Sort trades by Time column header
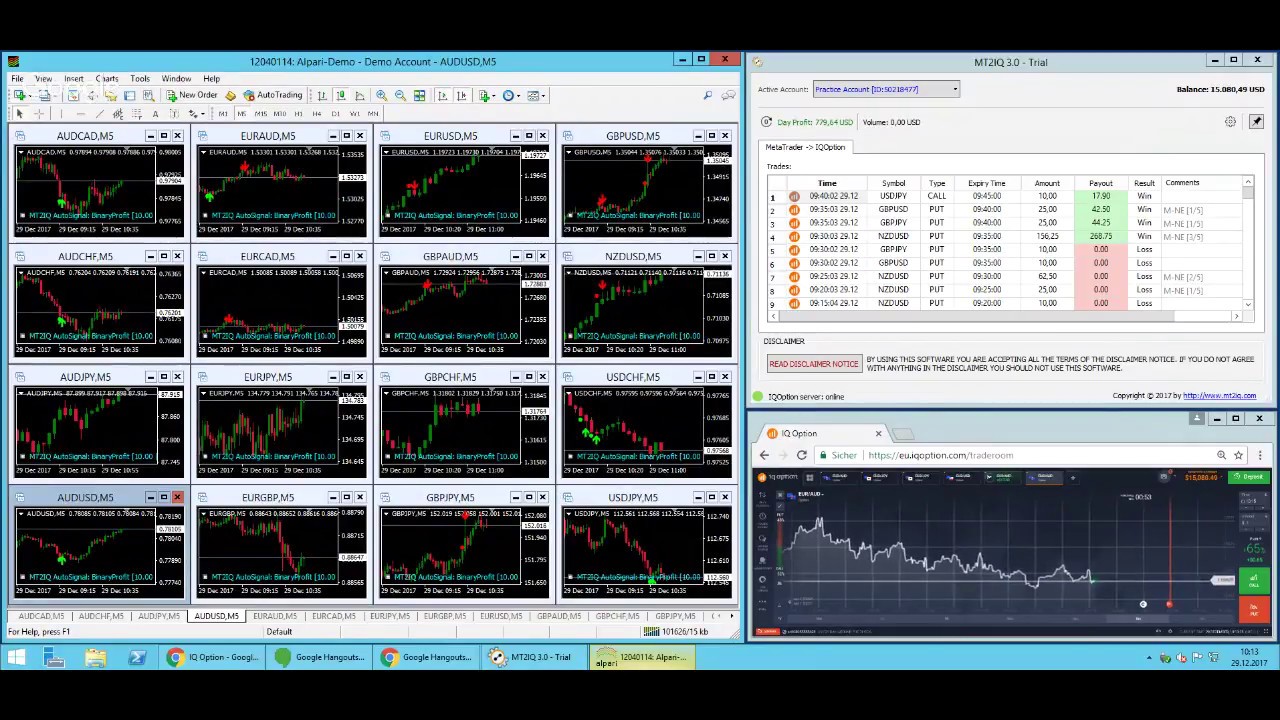Screen dimensions: 1280x720 click(x=827, y=183)
